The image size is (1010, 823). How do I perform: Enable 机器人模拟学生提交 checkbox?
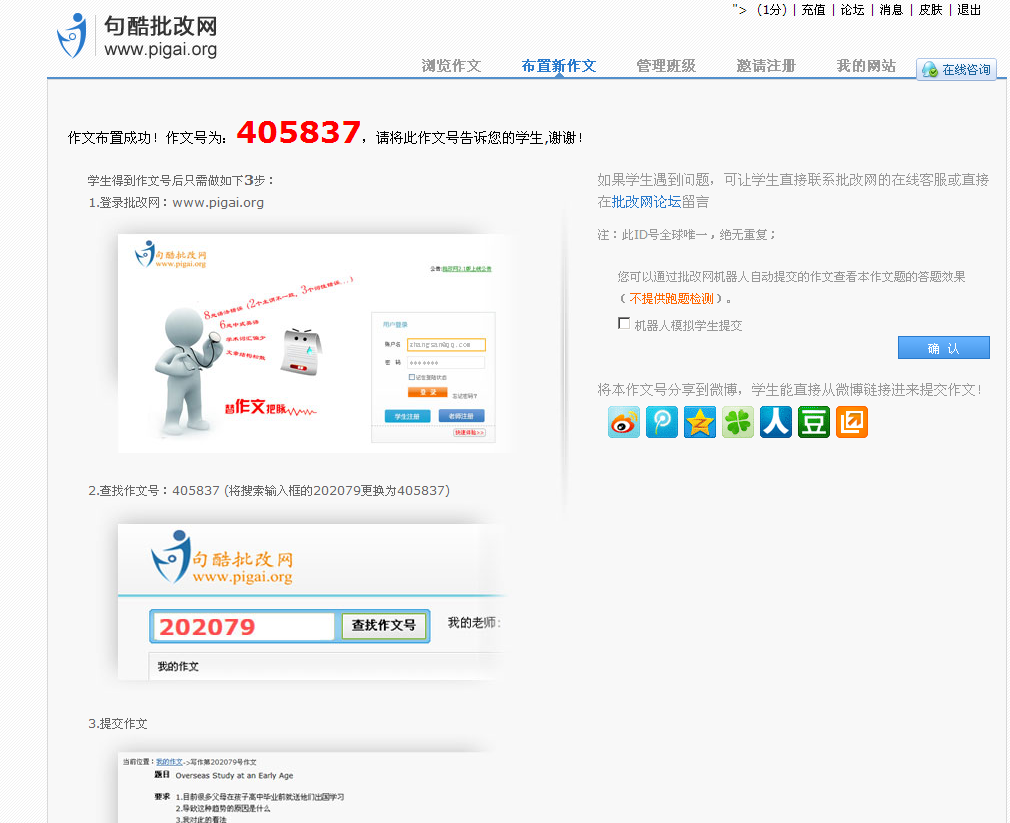pos(624,323)
